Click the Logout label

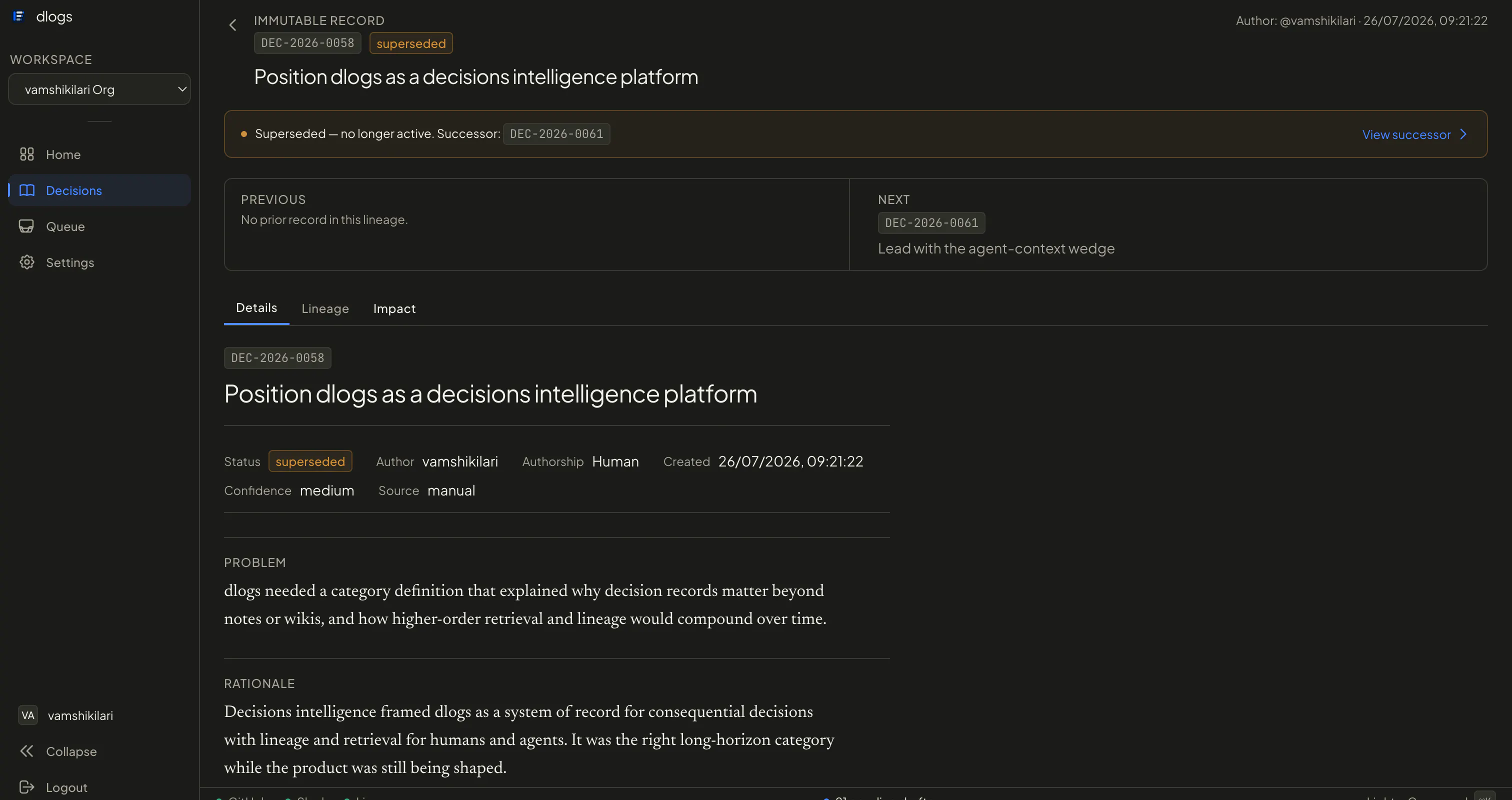pyautogui.click(x=66, y=787)
